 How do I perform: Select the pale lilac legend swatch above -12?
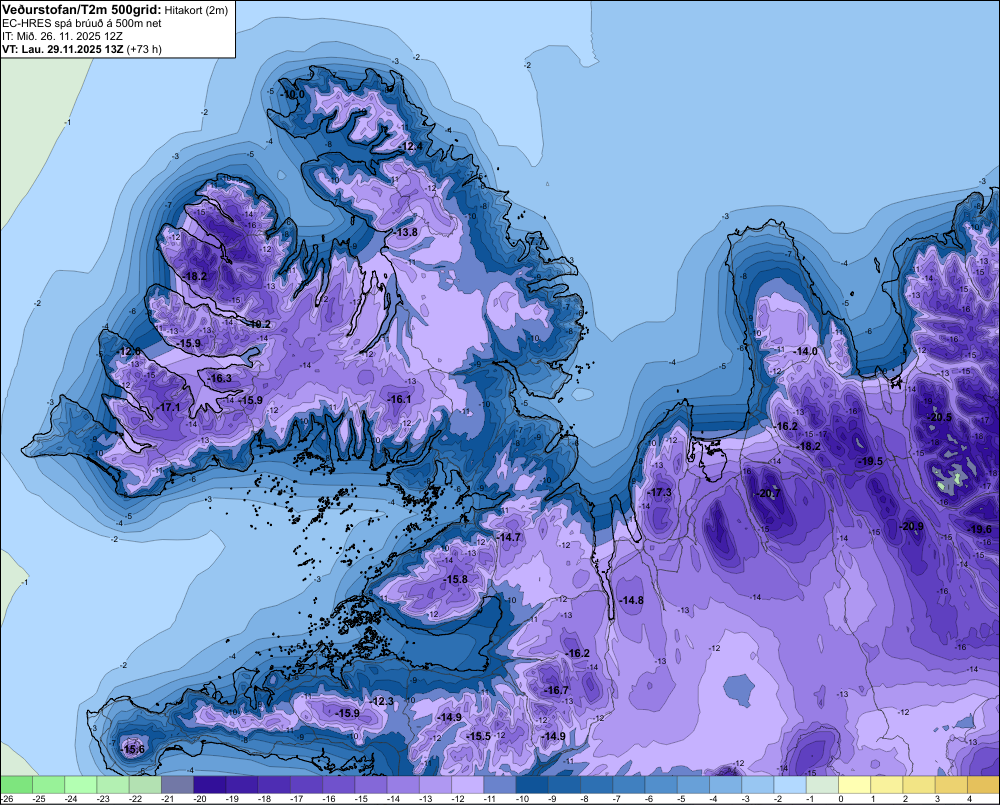coord(467,785)
